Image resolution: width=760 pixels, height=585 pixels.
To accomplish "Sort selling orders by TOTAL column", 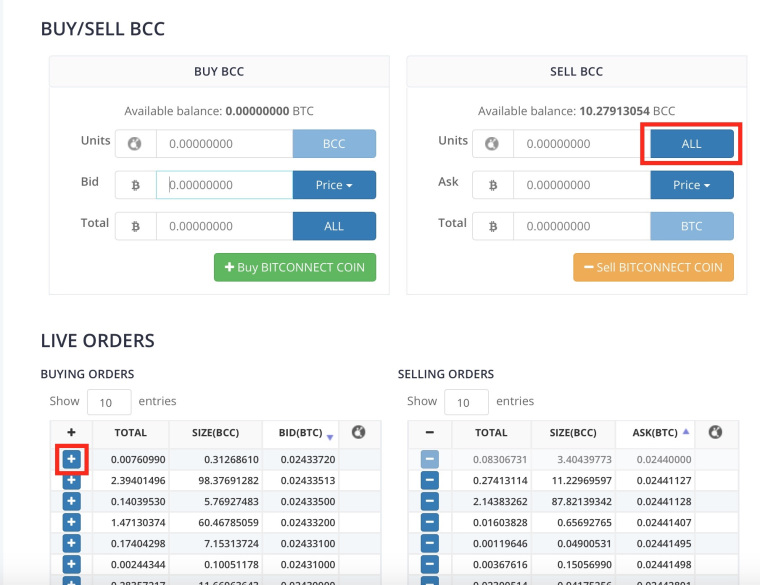I will click(491, 433).
